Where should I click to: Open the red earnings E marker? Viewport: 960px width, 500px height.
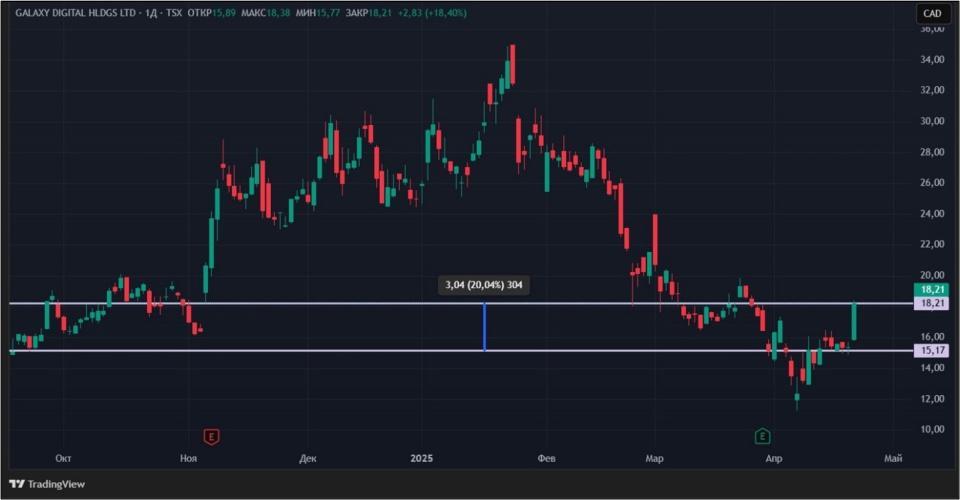(x=211, y=436)
